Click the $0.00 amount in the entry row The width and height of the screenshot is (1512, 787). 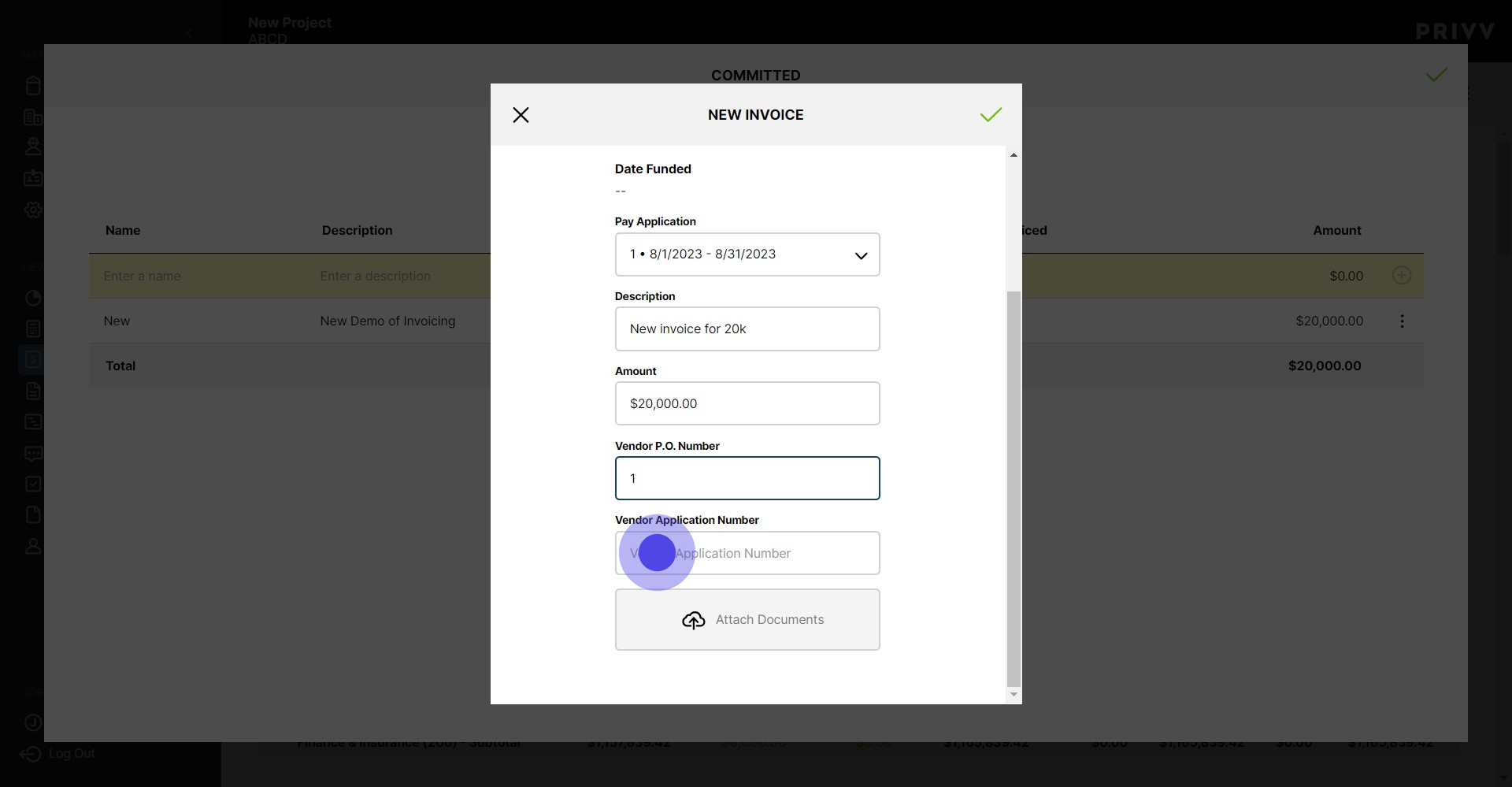click(x=1346, y=277)
